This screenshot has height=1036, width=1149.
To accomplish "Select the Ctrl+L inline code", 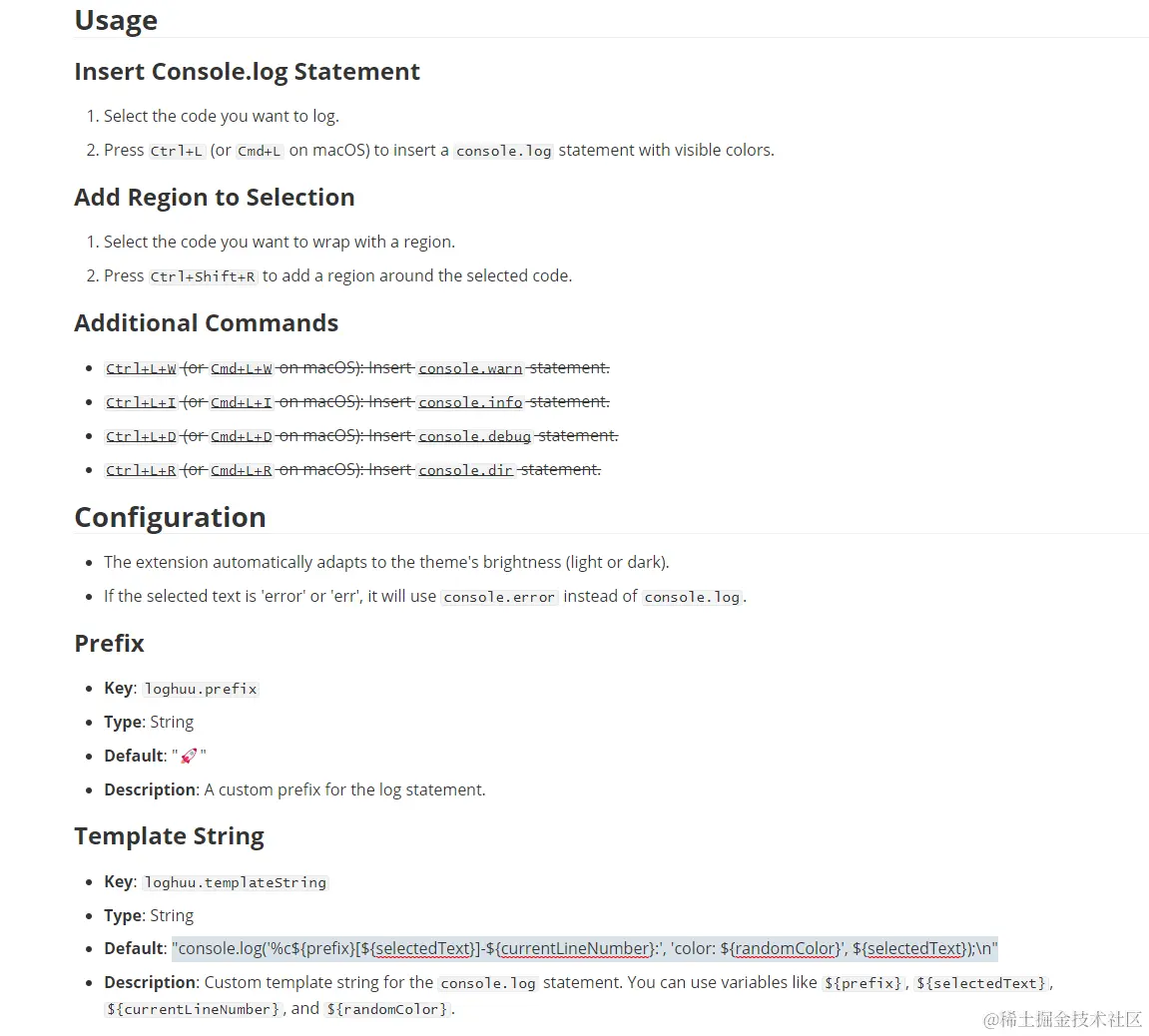I will (176, 151).
